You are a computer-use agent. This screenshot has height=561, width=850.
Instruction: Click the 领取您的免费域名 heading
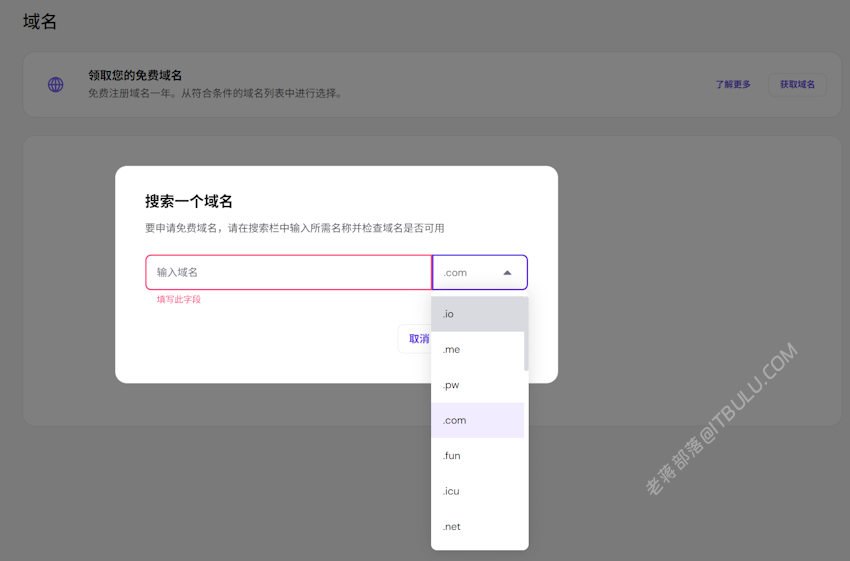tap(135, 75)
